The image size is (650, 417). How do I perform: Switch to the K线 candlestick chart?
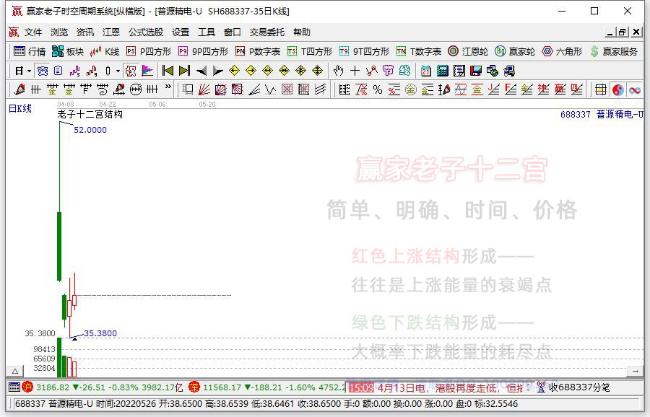[105, 51]
